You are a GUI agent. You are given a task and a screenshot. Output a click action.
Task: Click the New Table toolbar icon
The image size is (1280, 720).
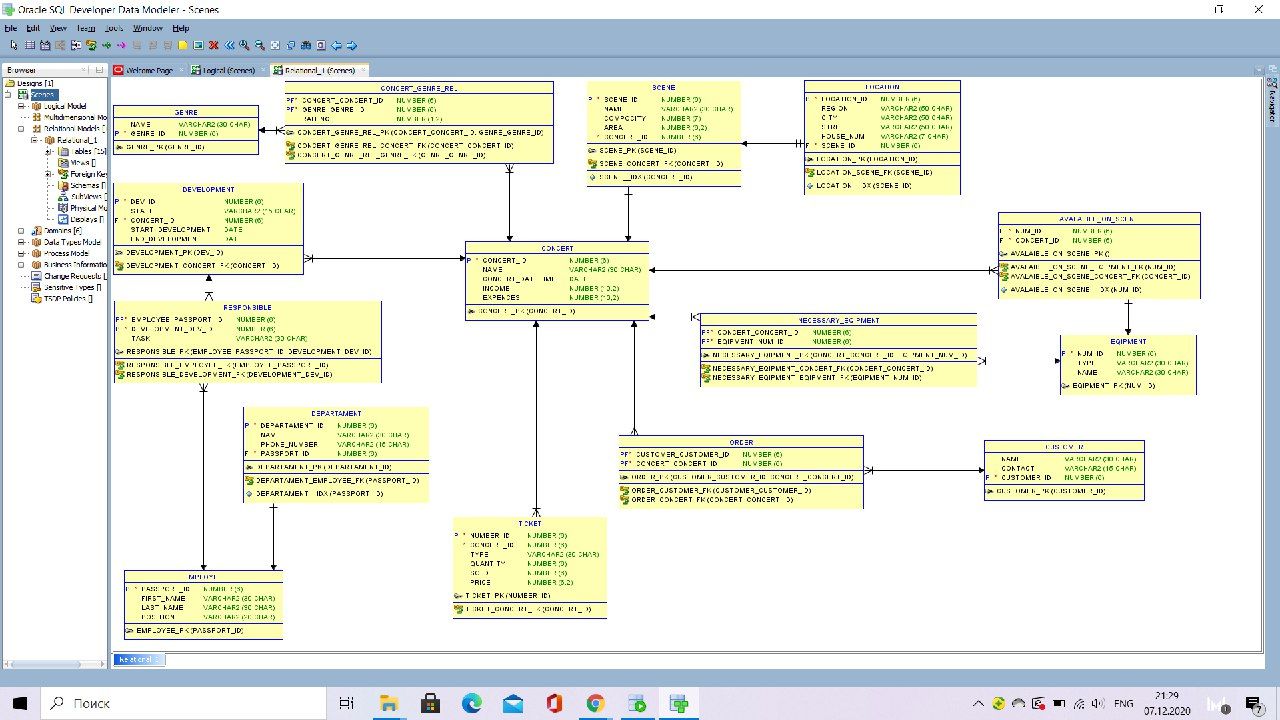(30, 45)
